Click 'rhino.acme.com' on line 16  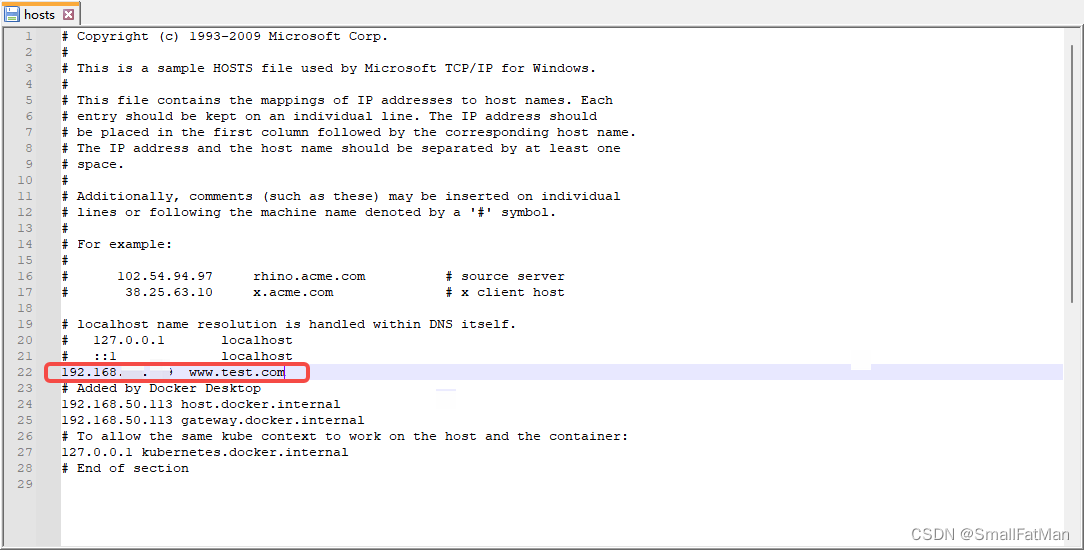309,276
